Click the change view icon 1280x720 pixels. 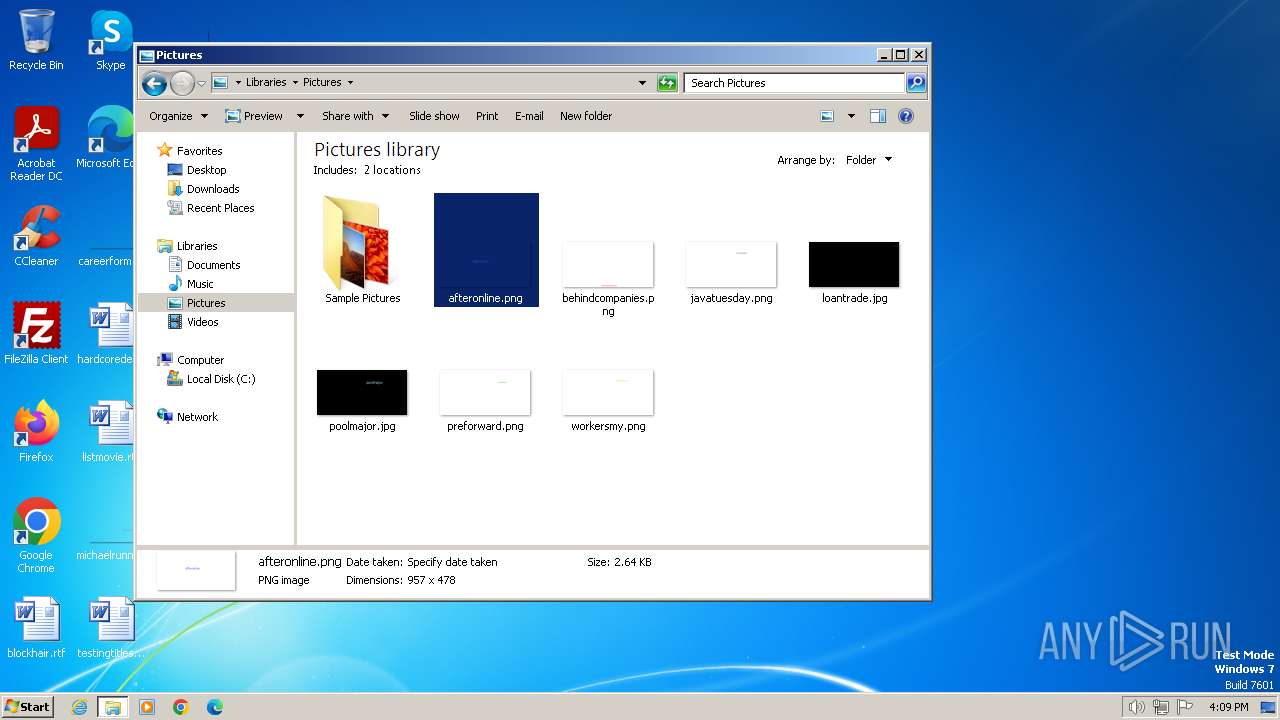[827, 116]
